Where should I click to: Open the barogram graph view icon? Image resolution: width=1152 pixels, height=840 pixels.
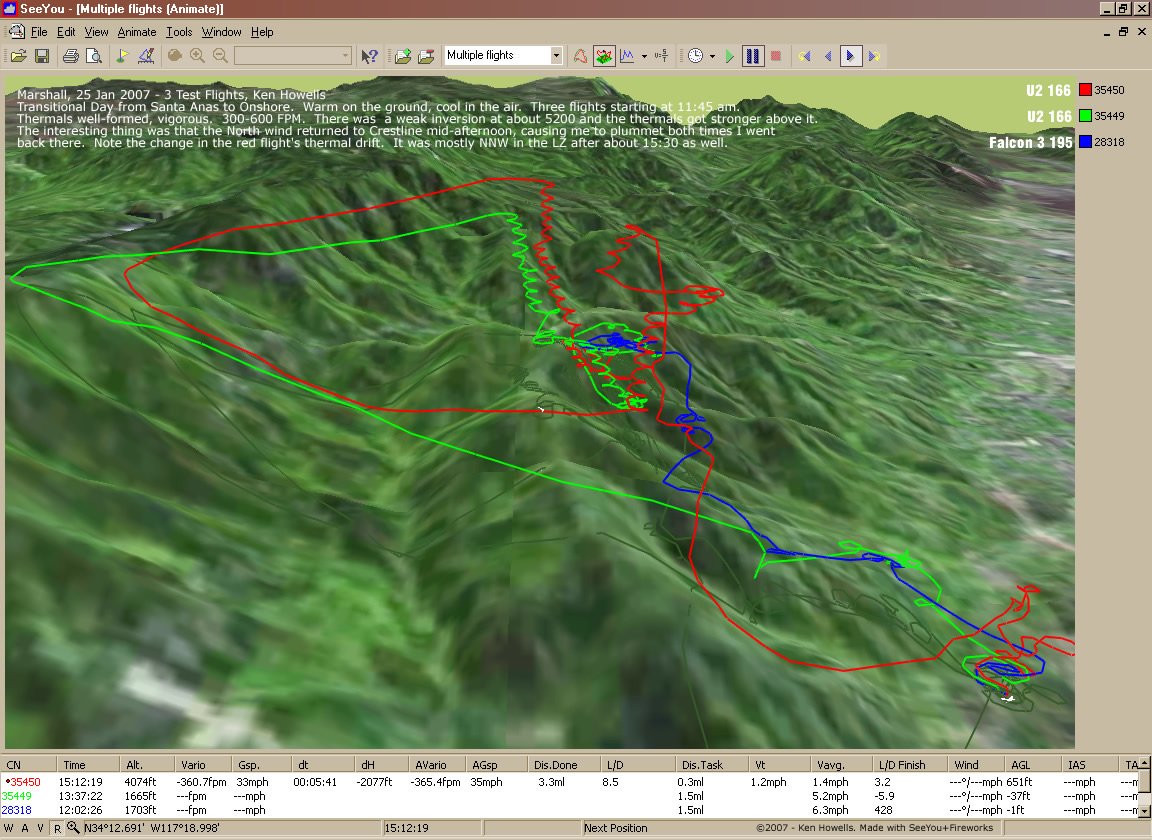[628, 56]
